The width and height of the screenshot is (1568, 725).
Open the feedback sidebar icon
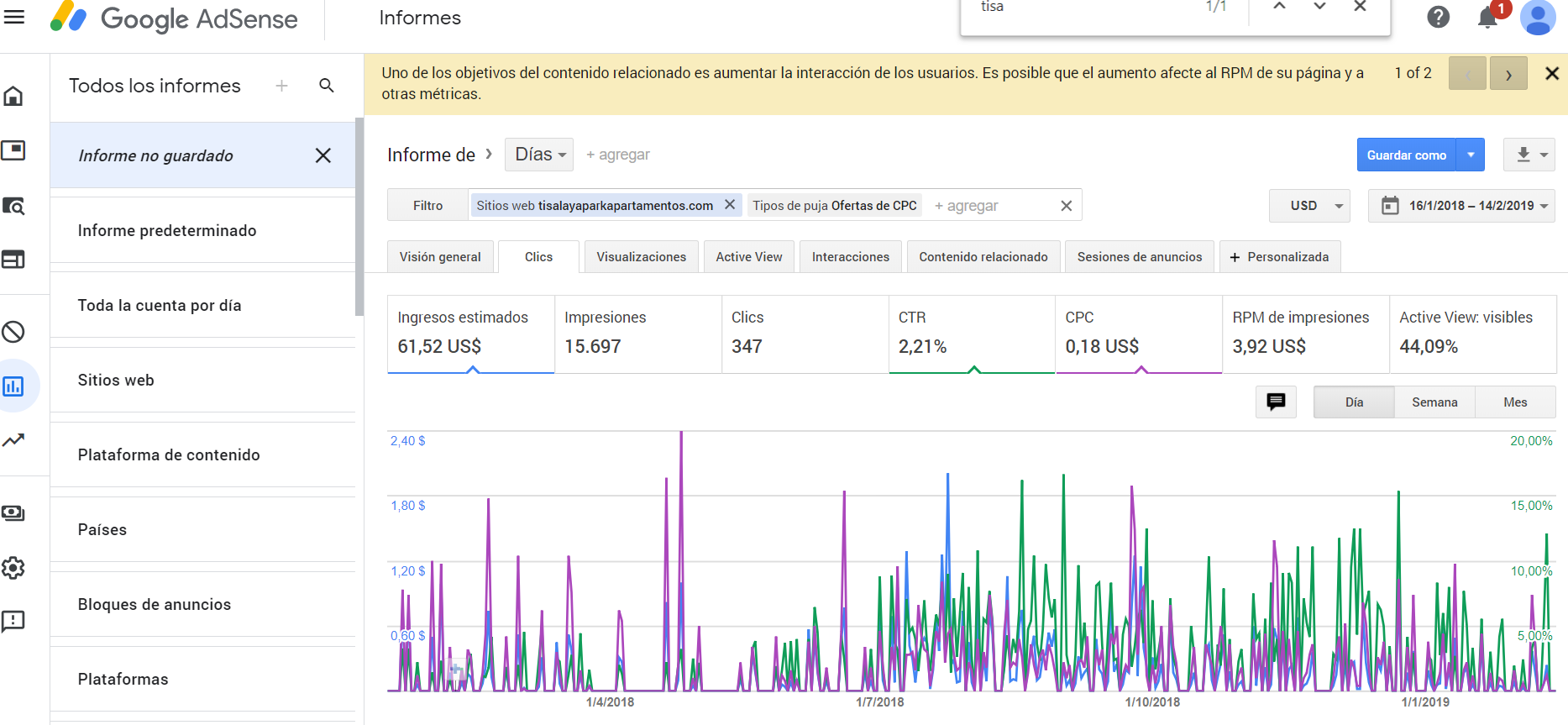coord(13,621)
